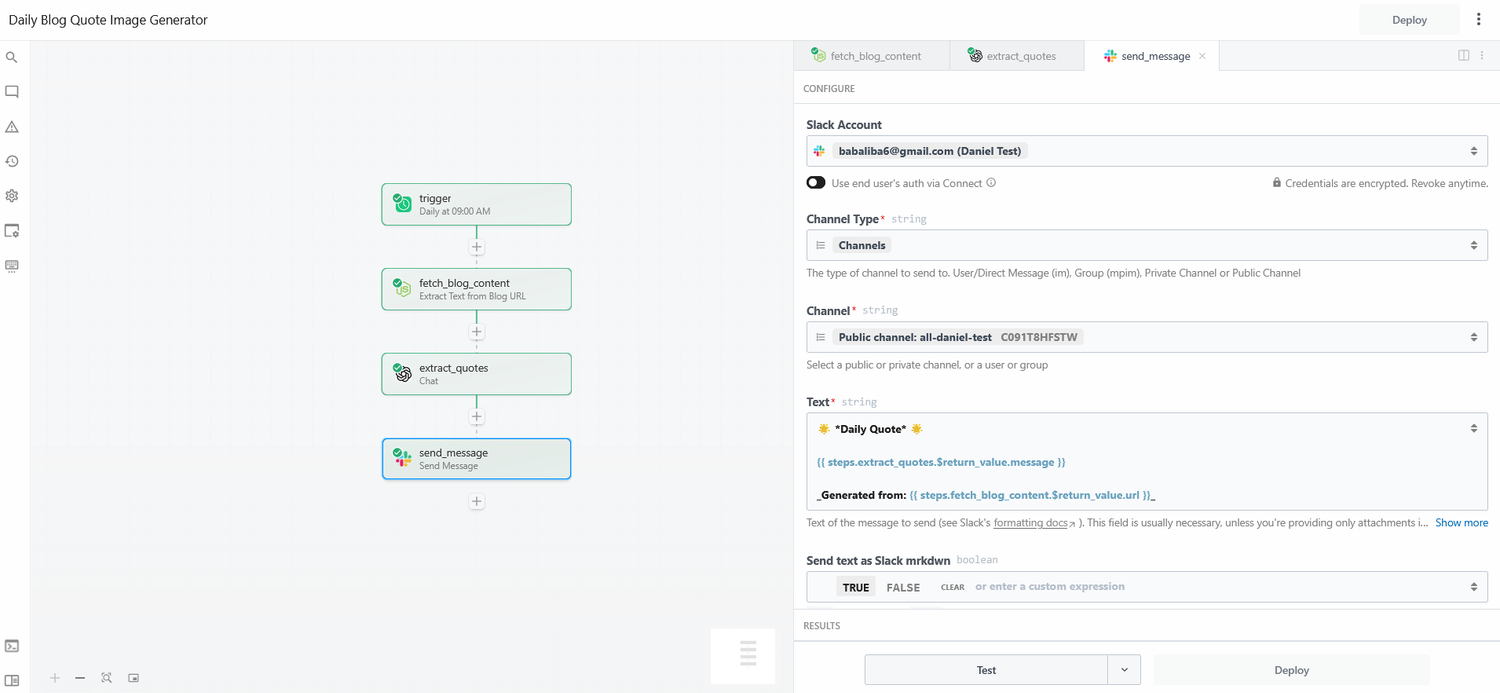Open the workflow search panel

pos(12,57)
